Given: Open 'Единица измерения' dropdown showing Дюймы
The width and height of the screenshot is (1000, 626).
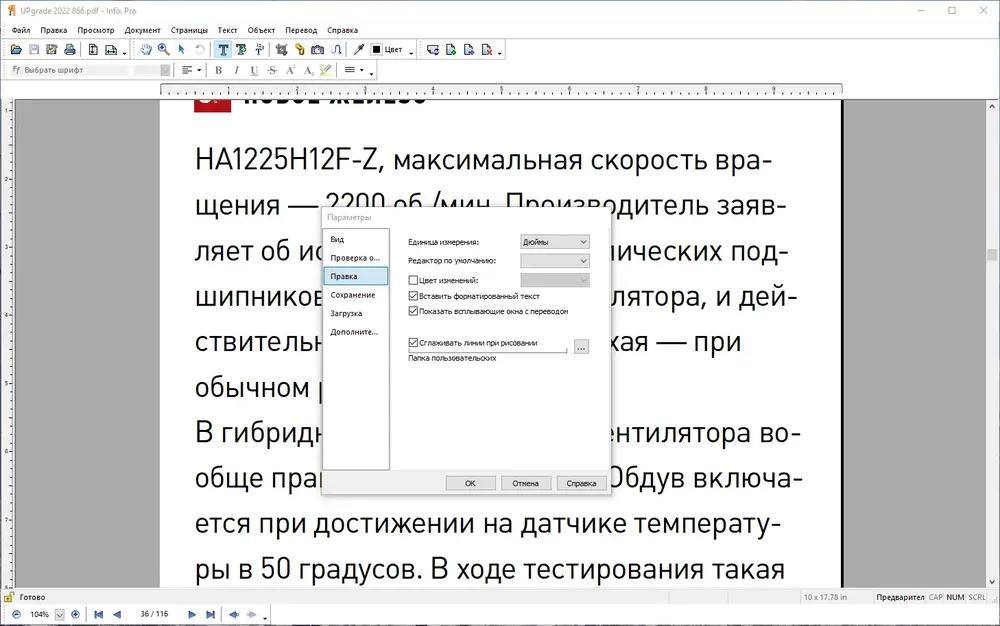Looking at the screenshot, I should [x=555, y=242].
